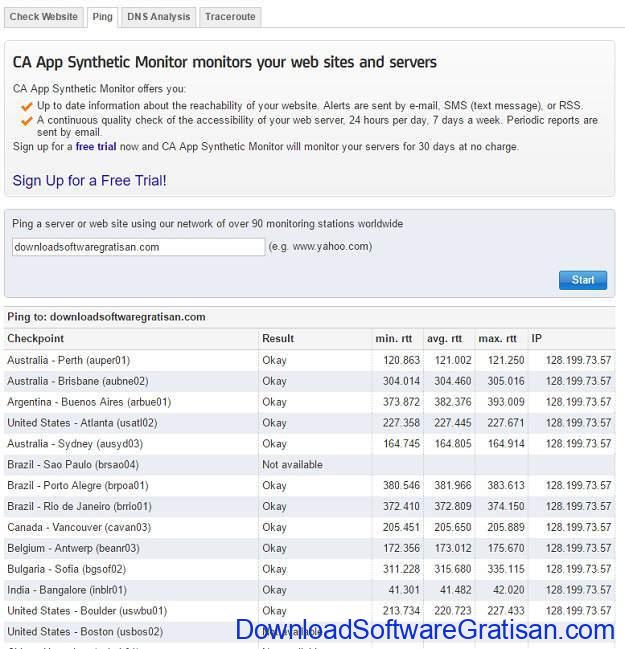Select Canada - Vancouver (cavan03) checkpoint
625x649 pixels.
[x=79, y=527]
